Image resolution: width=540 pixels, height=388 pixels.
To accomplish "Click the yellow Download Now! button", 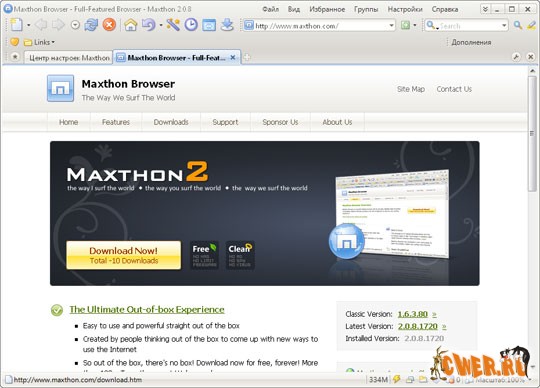I will pyautogui.click(x=124, y=255).
